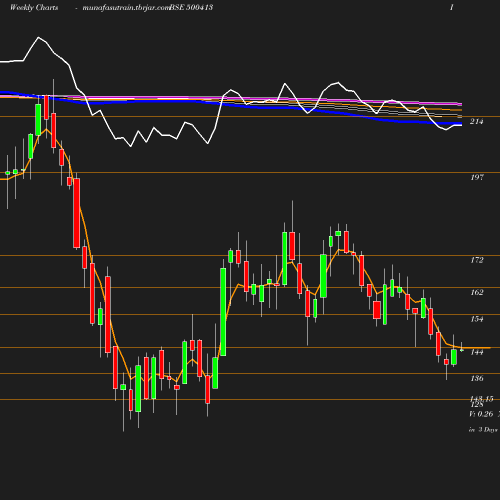Click the 'Weekly Charts' title text

34,8
